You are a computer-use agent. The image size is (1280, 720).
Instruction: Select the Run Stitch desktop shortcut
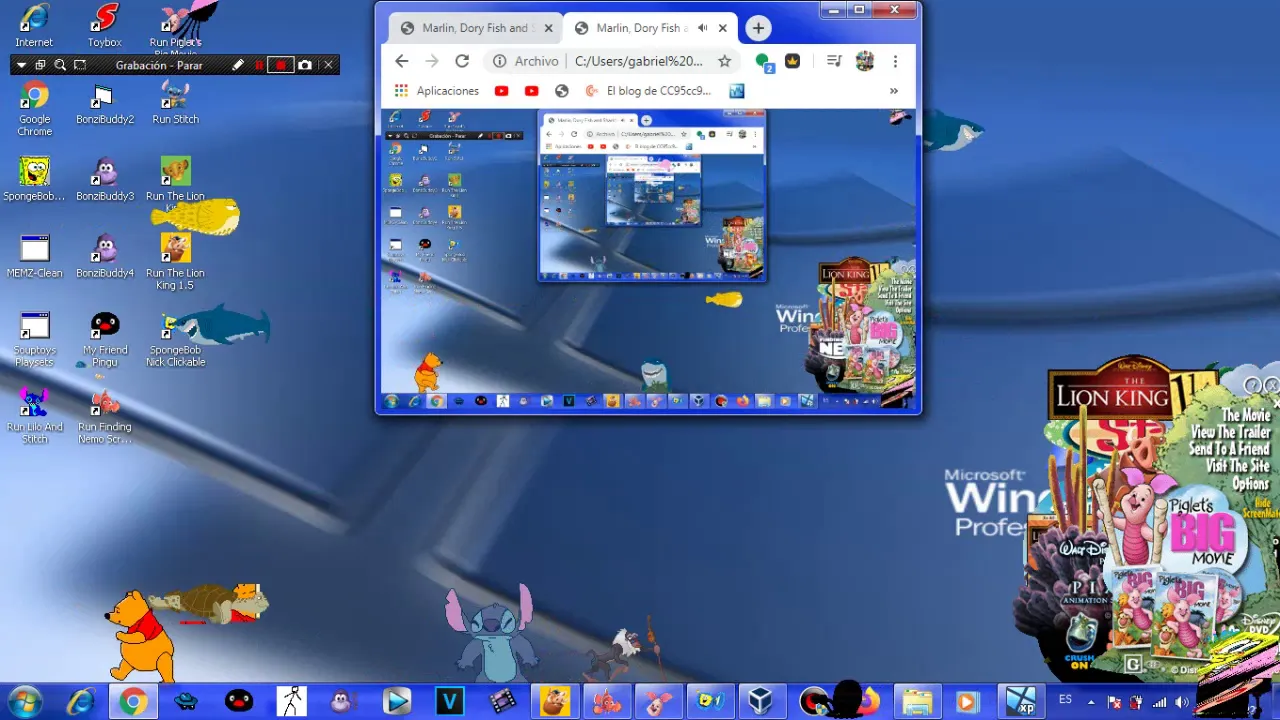(x=175, y=103)
